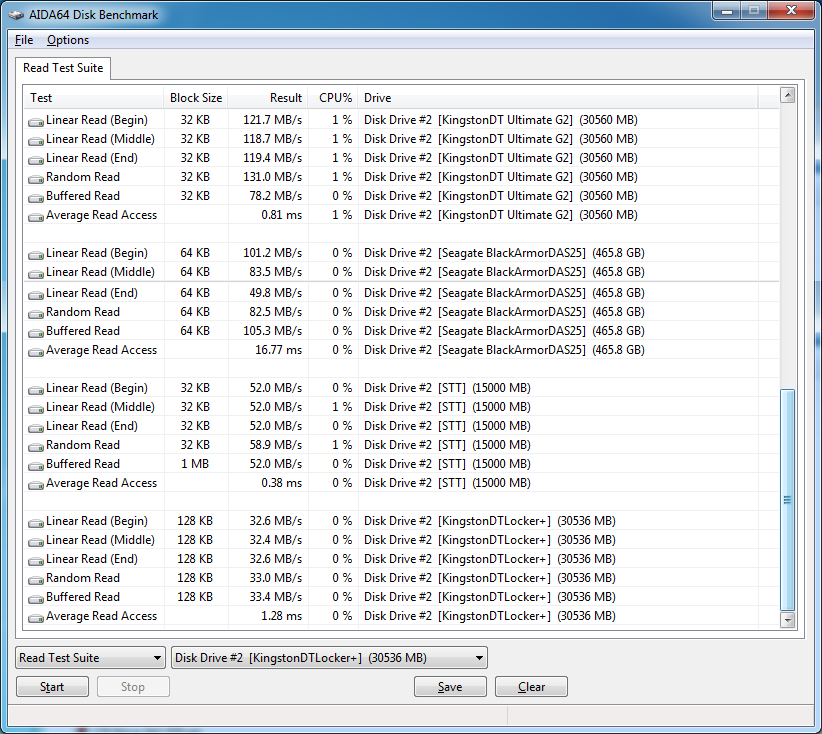Click the Start button
The width and height of the screenshot is (822, 734).
click(x=52, y=687)
